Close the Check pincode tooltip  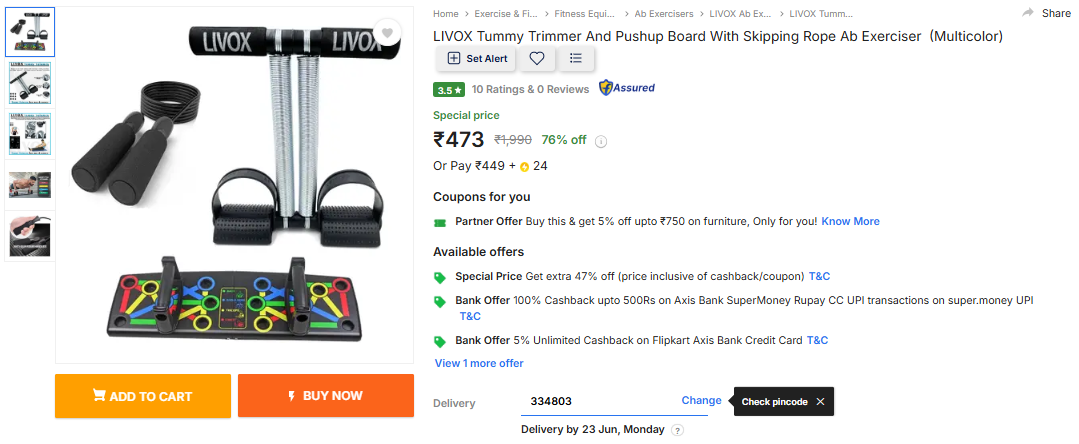[x=820, y=402]
